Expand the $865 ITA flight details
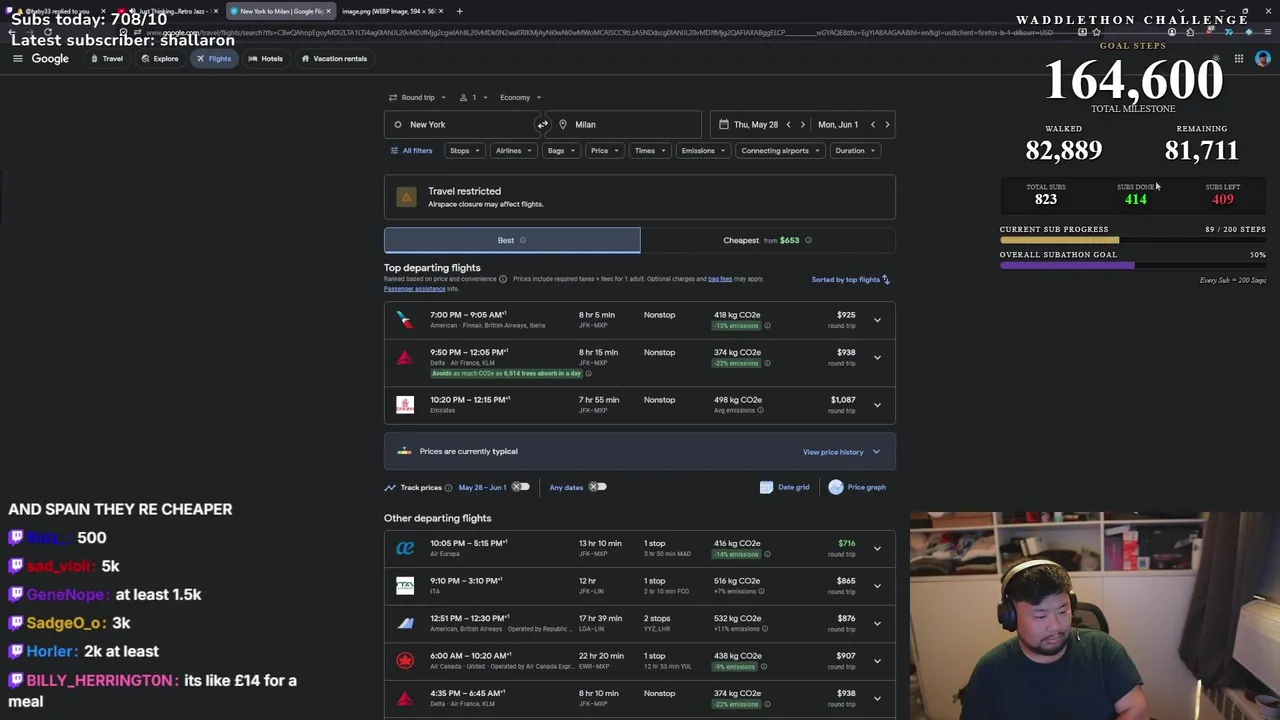 tap(877, 586)
